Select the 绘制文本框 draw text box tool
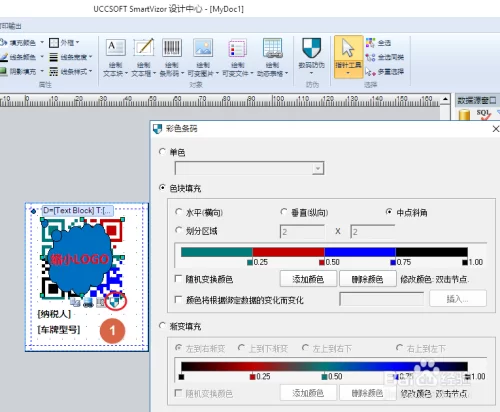Screen dimensions: 500x412 (x=143, y=57)
